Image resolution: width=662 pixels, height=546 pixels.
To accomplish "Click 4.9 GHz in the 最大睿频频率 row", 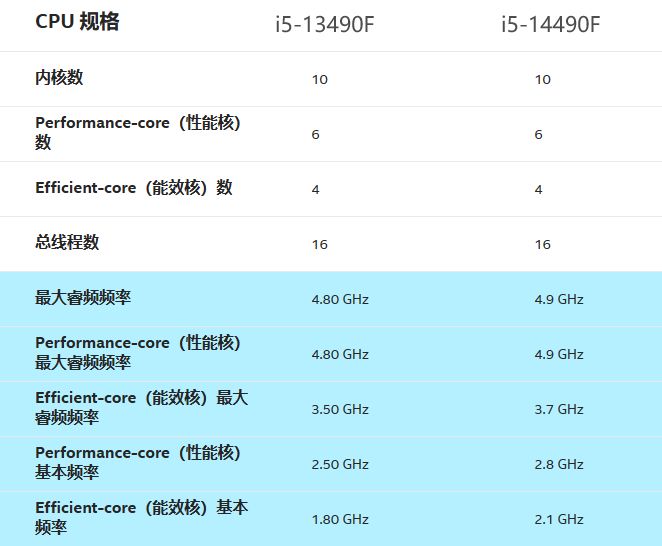I will click(x=559, y=299).
